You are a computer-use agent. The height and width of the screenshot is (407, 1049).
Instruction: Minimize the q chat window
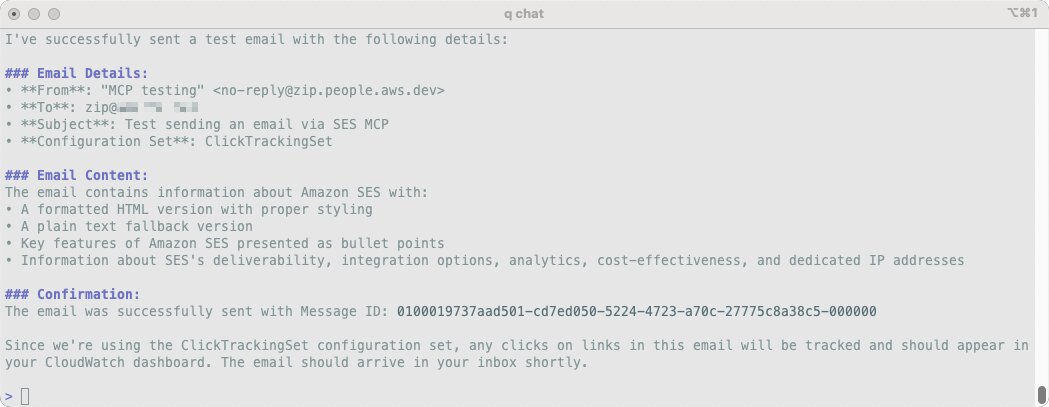pyautogui.click(x=34, y=14)
